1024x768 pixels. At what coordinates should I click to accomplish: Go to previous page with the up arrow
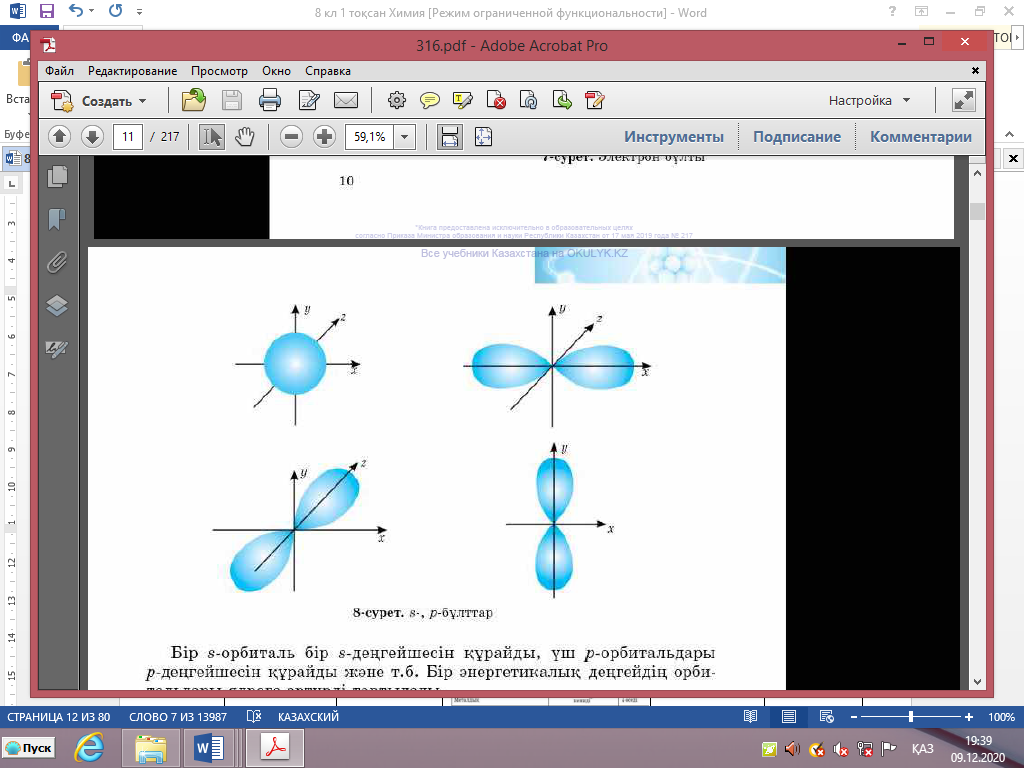[x=59, y=136]
